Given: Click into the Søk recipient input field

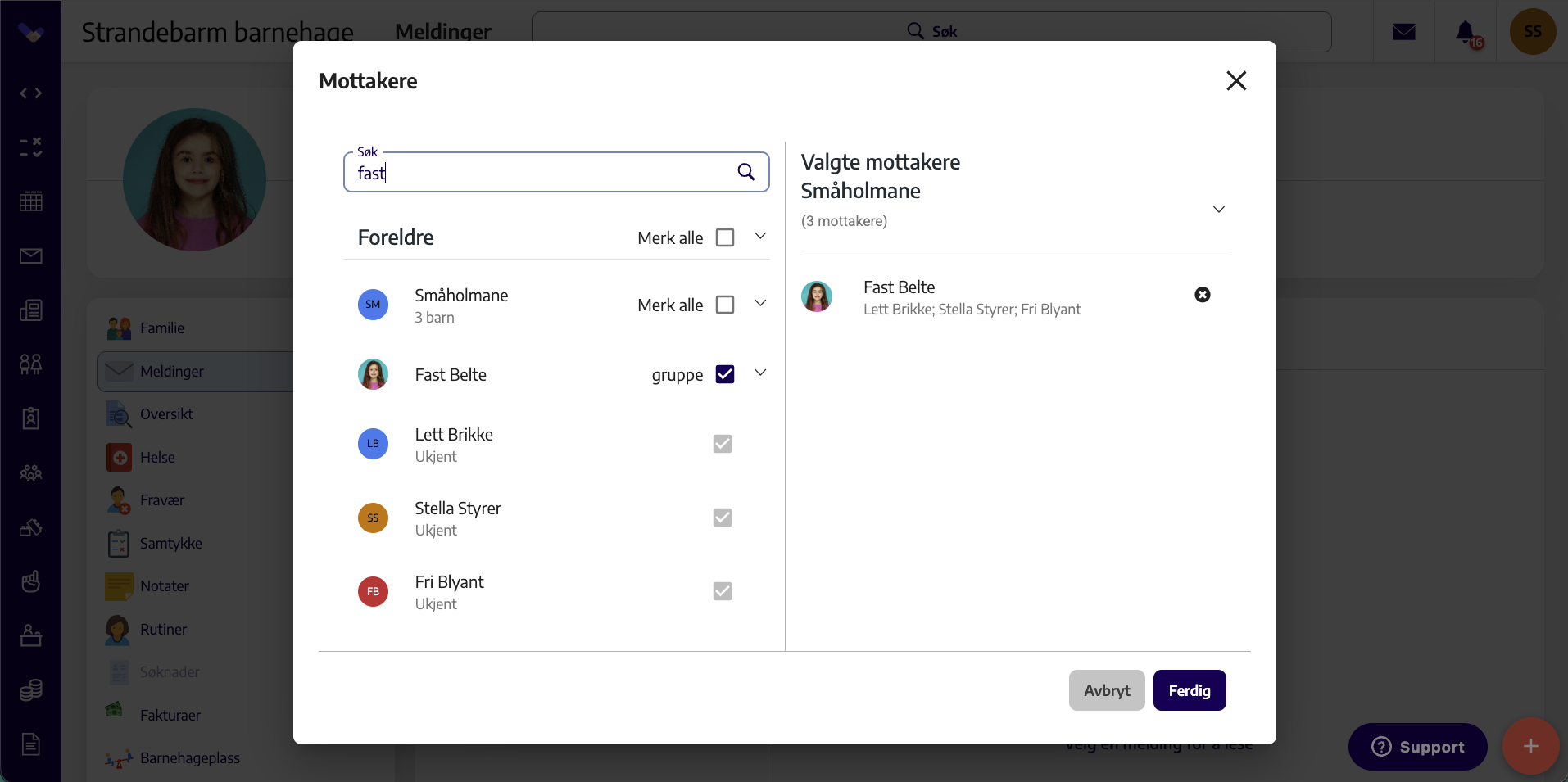Looking at the screenshot, I should [541, 172].
